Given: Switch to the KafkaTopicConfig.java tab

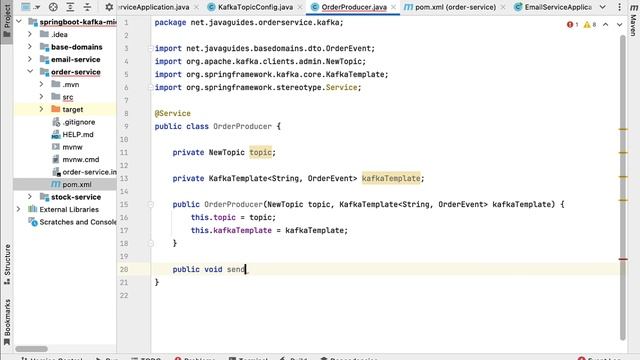Looking at the screenshot, I should pos(255,7).
